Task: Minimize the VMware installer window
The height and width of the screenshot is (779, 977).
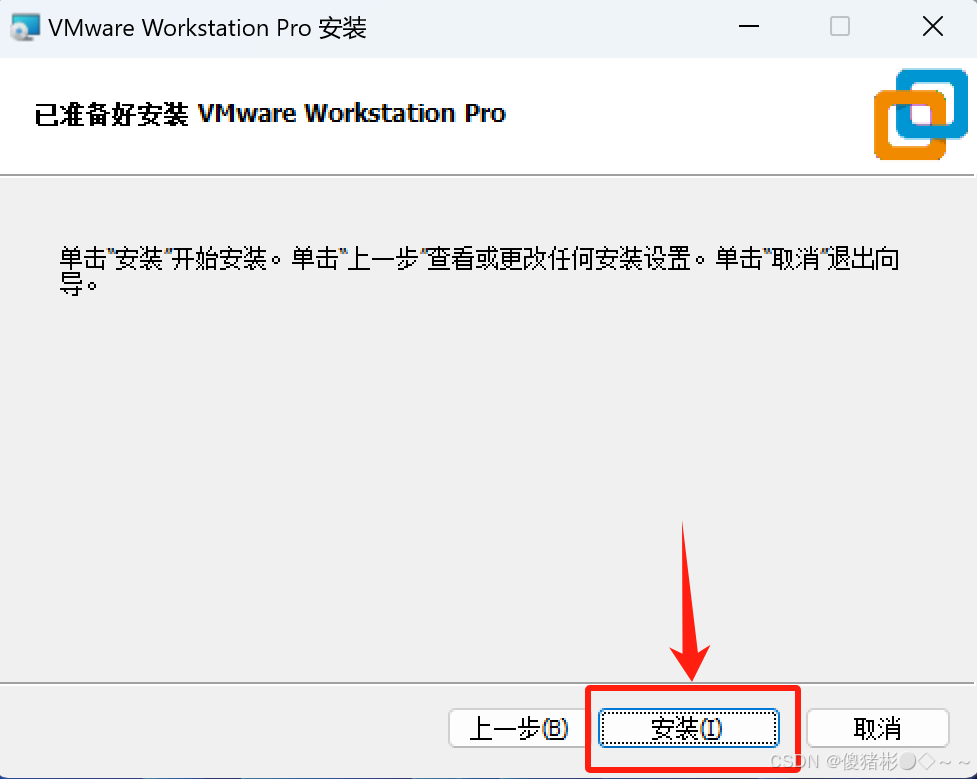Action: tap(748, 27)
